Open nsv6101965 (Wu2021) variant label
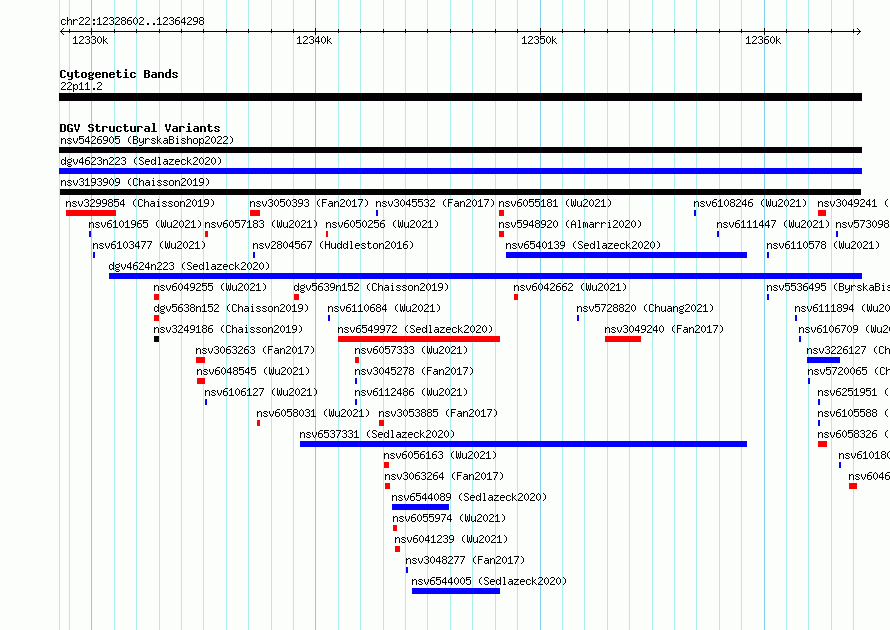This screenshot has width=890, height=630. click(x=145, y=224)
